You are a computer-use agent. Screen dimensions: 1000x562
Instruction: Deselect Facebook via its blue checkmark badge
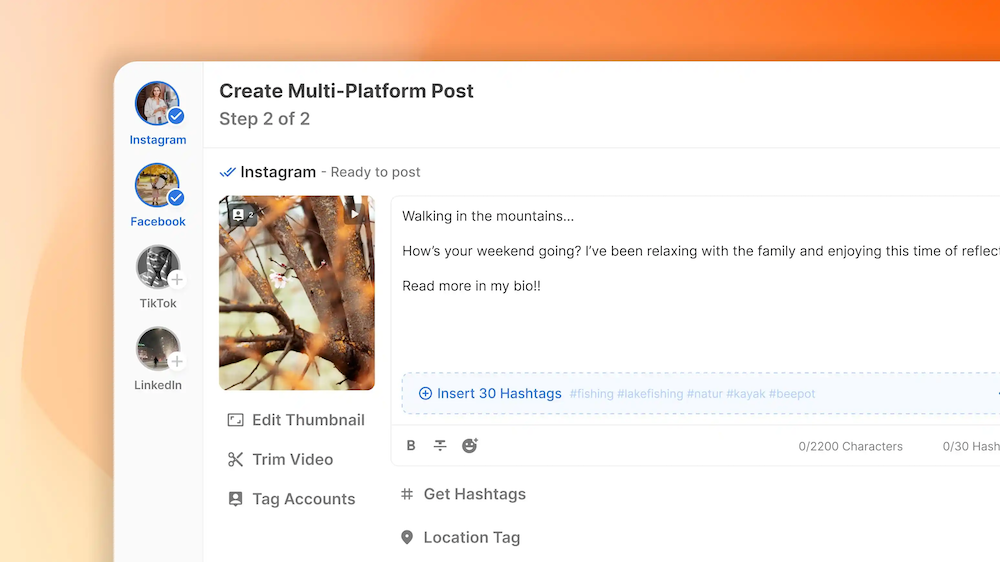[176, 198]
